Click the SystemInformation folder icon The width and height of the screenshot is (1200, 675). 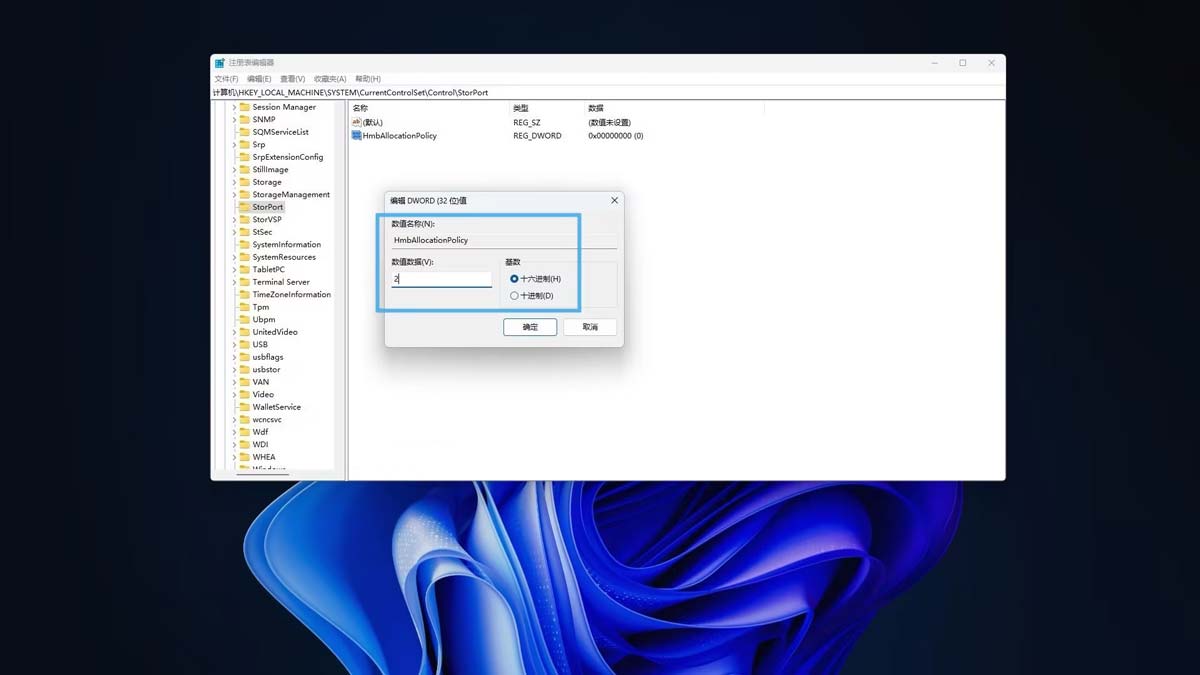[x=244, y=244]
